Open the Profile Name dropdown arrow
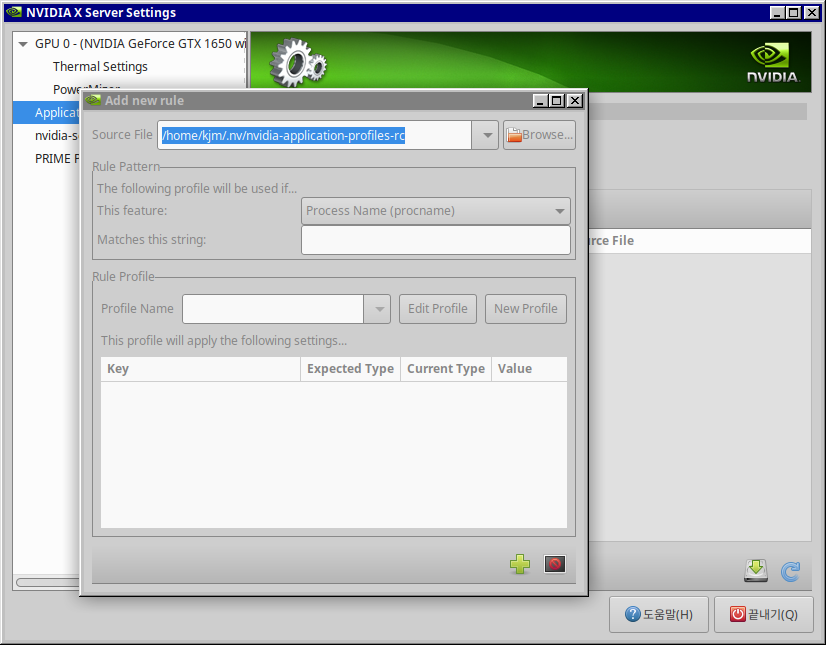 tap(378, 309)
